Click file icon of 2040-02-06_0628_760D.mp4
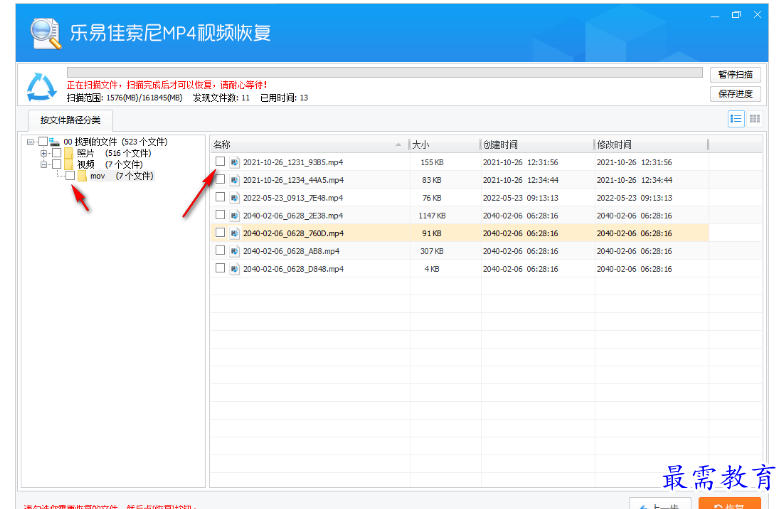 234,234
